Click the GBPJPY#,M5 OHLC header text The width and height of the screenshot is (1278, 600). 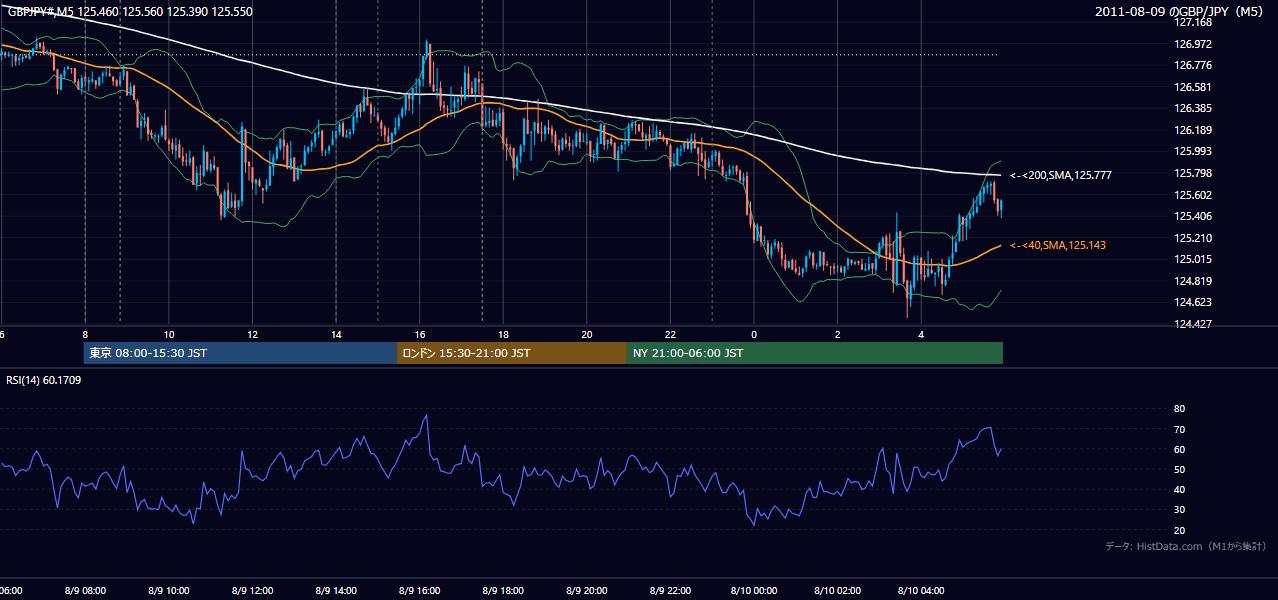[x=130, y=12]
